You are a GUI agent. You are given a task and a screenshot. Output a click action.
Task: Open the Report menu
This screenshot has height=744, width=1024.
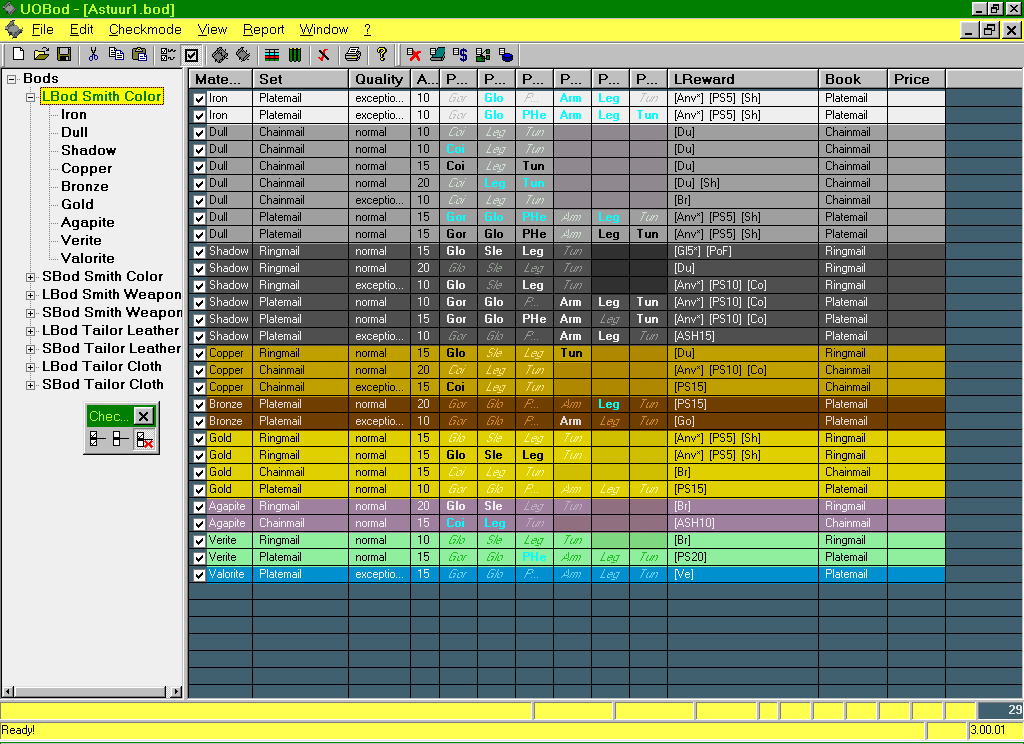pyautogui.click(x=264, y=30)
